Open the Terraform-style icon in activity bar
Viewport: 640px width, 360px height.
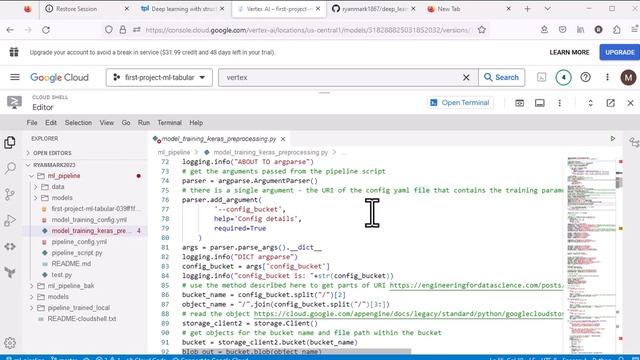(x=10, y=272)
